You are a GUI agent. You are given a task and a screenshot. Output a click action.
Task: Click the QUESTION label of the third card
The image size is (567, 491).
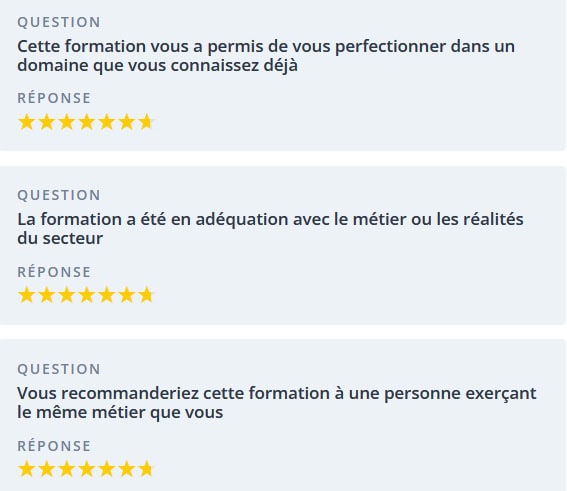[x=59, y=369]
